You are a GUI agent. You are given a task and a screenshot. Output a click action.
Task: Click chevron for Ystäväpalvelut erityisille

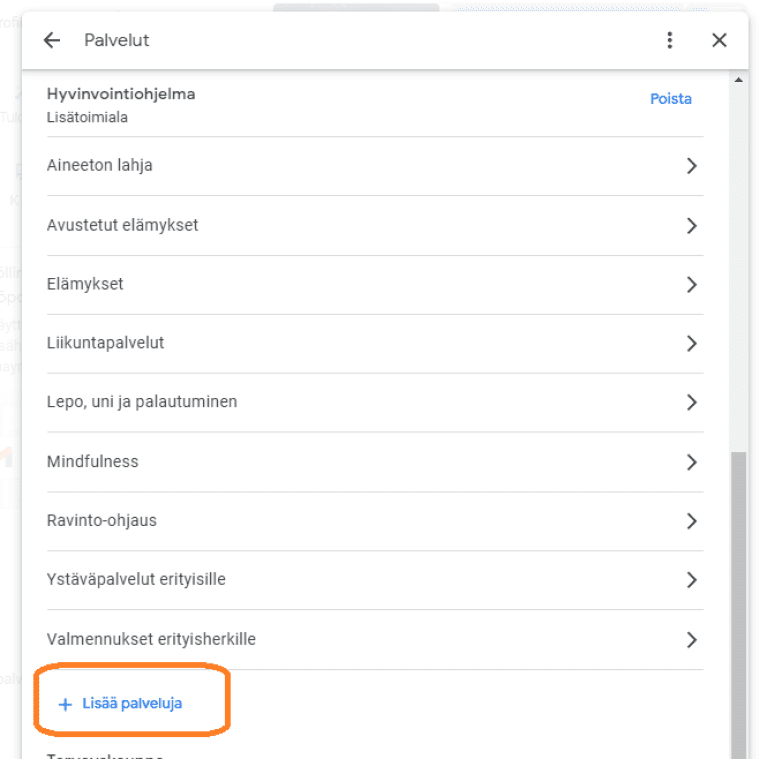pyautogui.click(x=691, y=580)
